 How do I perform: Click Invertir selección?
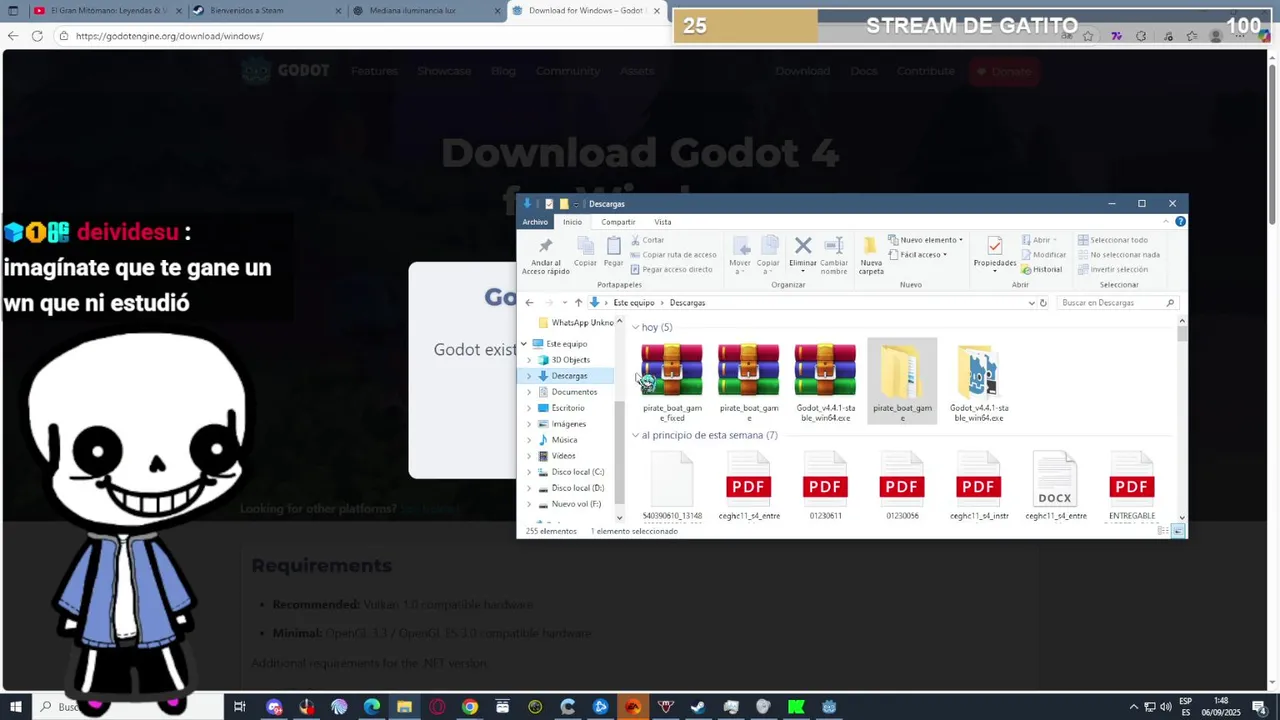1112,269
